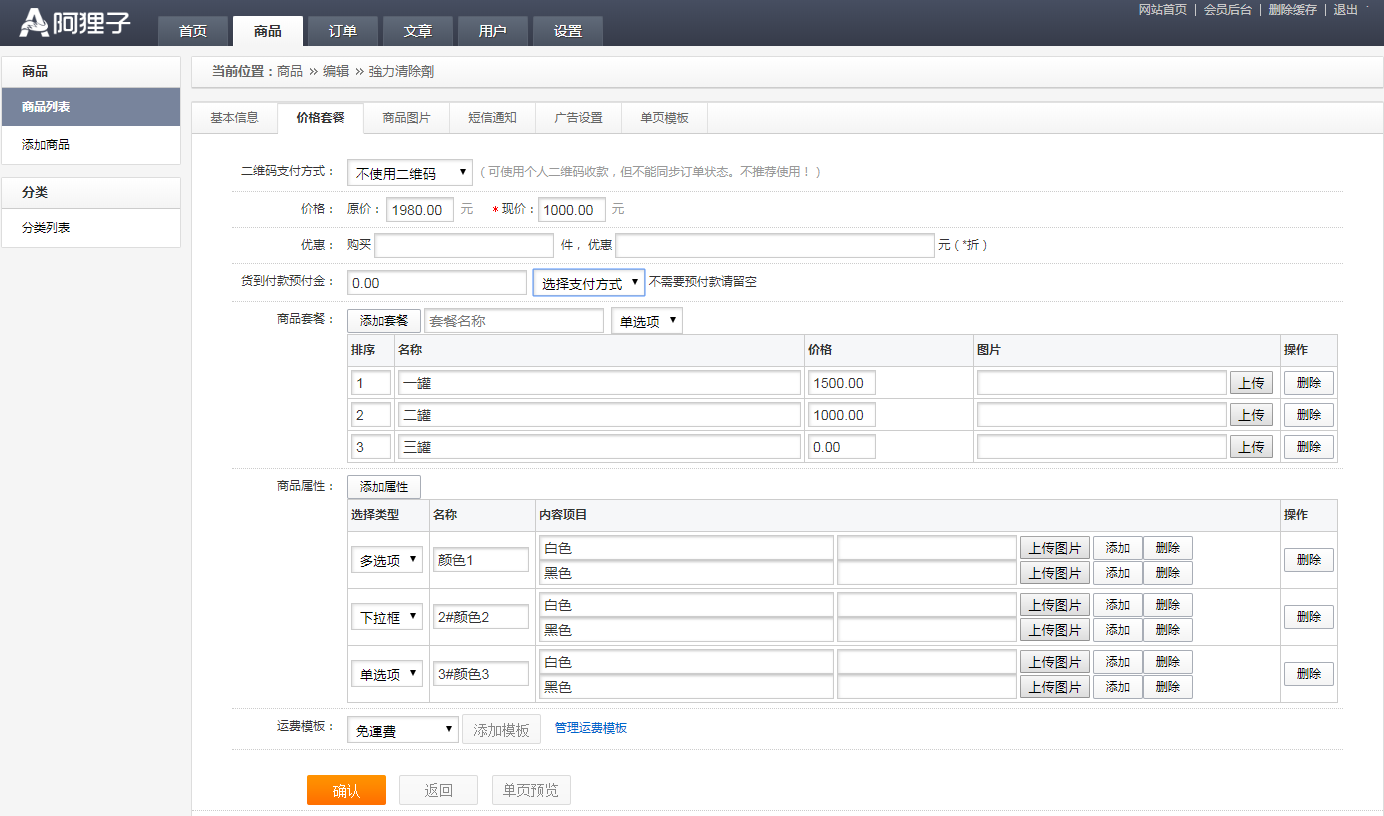Viewport: 1384px width, 816px height.
Task: Change 颜色1 type dropdown from 多选项
Action: 386,560
